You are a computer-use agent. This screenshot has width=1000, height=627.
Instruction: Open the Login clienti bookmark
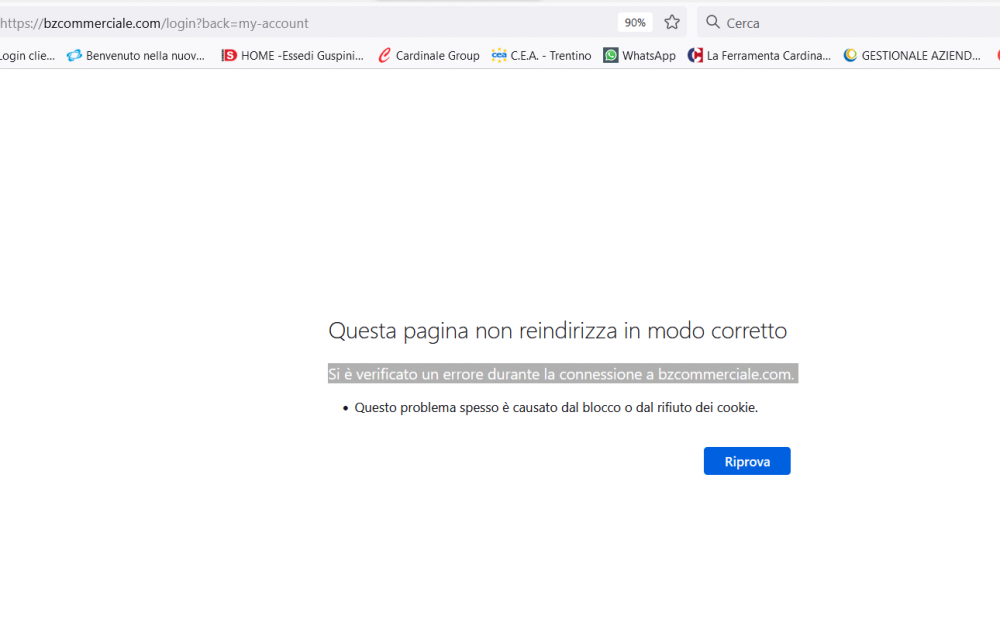(x=25, y=55)
